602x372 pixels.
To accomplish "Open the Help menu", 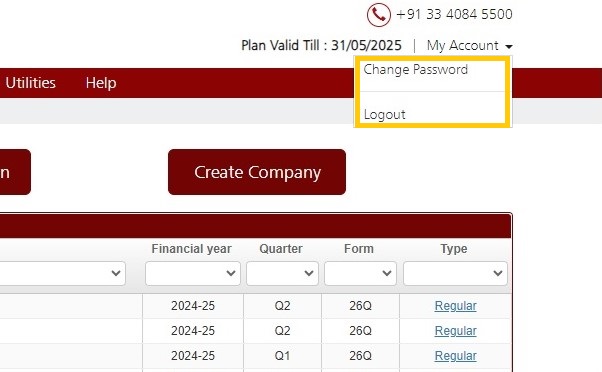I will click(x=101, y=83).
